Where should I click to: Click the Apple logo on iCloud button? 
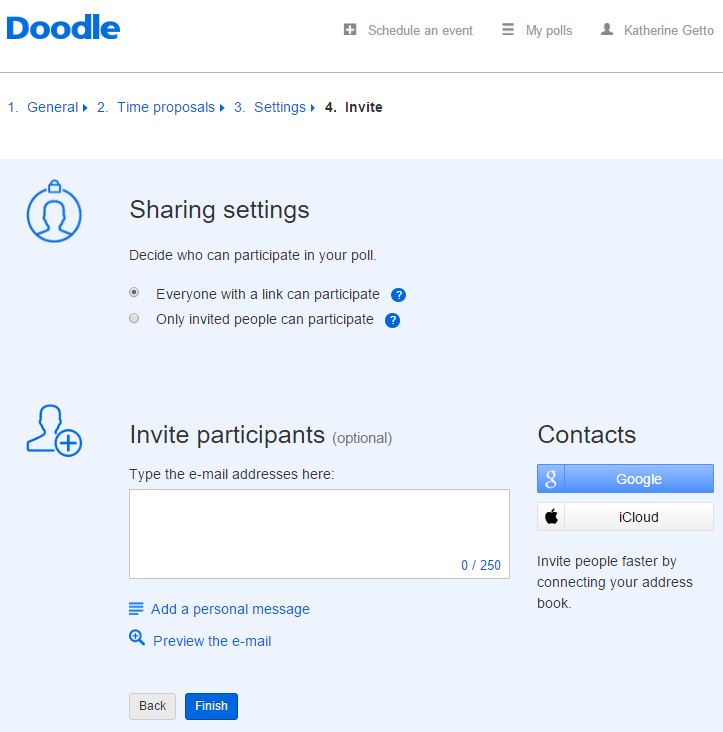point(551,517)
